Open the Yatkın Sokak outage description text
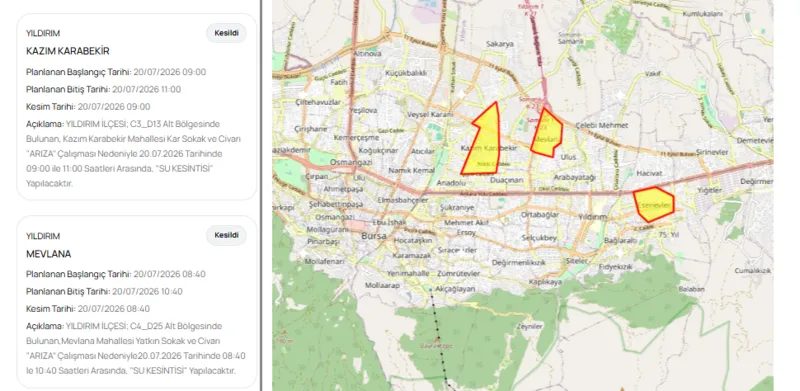This screenshot has width=800, height=391. tap(136, 348)
